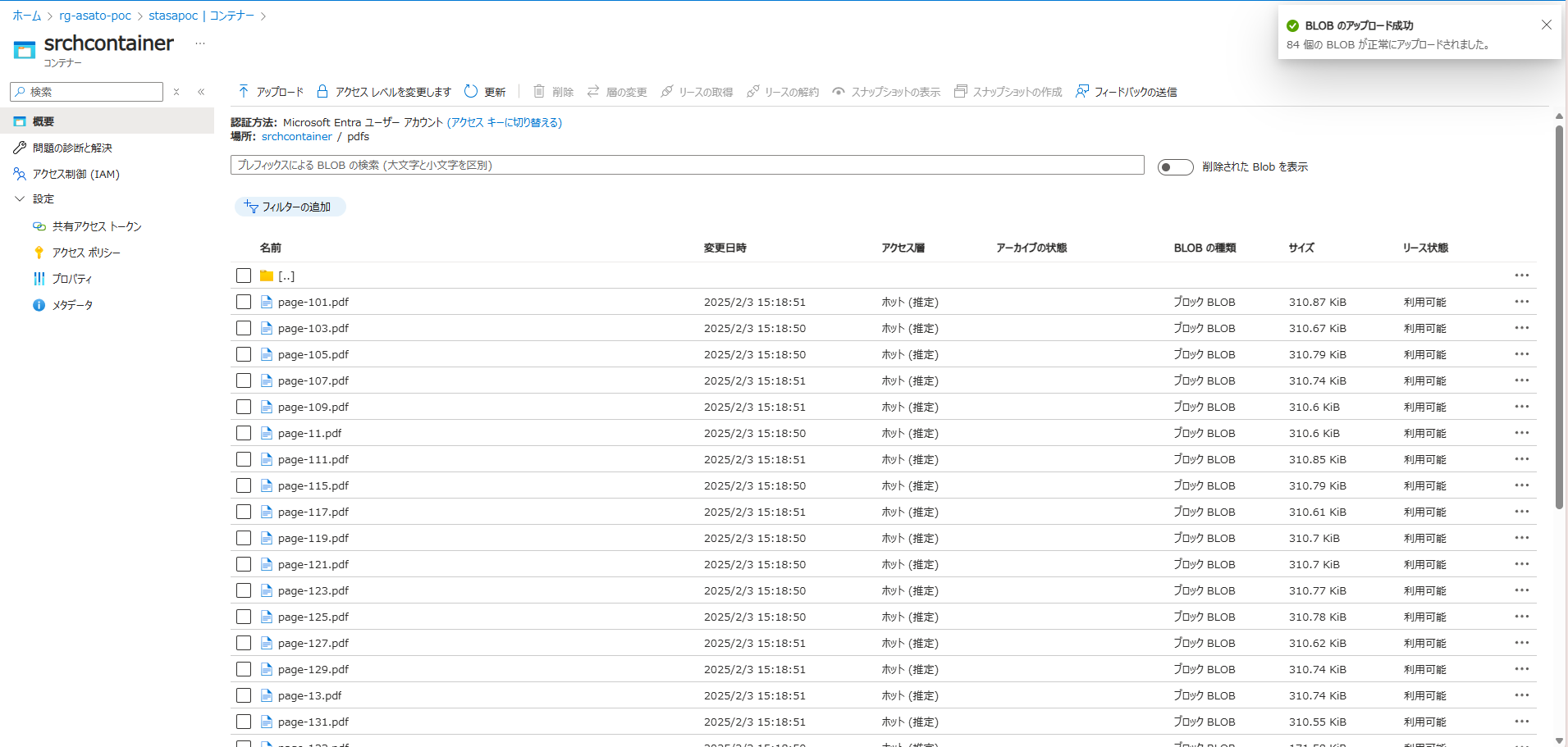Open フィードバックの送信
The width and height of the screenshot is (1568, 747).
tap(1127, 91)
